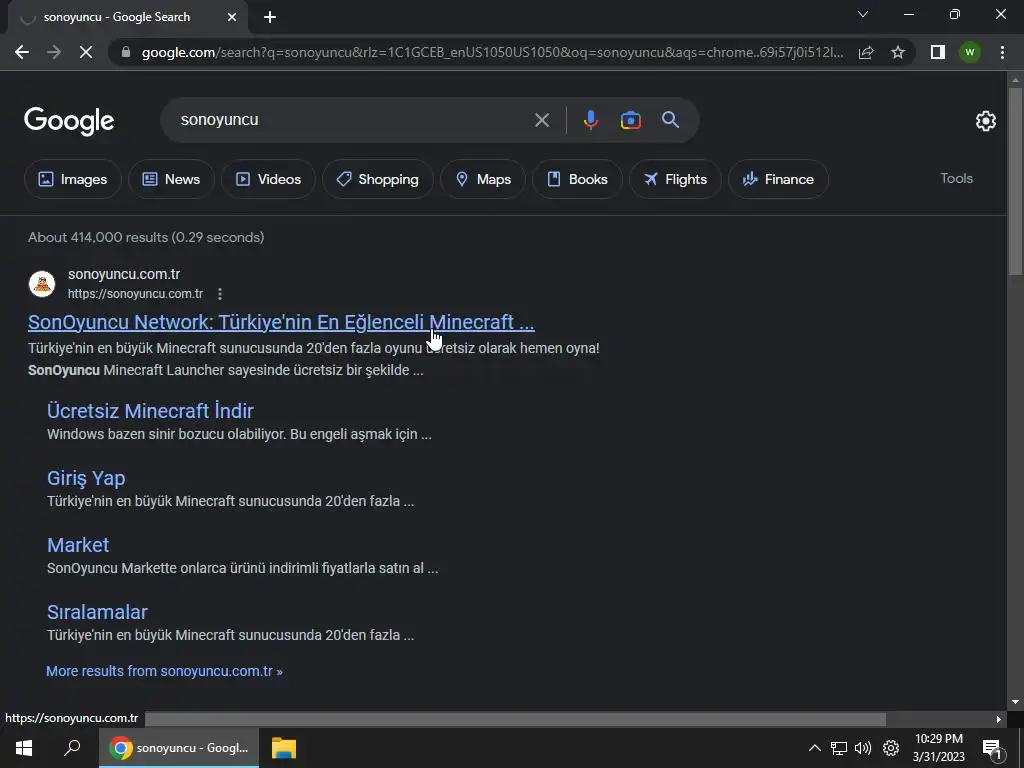Switch to Flights results
Viewport: 1024px width, 768px height.
675,179
